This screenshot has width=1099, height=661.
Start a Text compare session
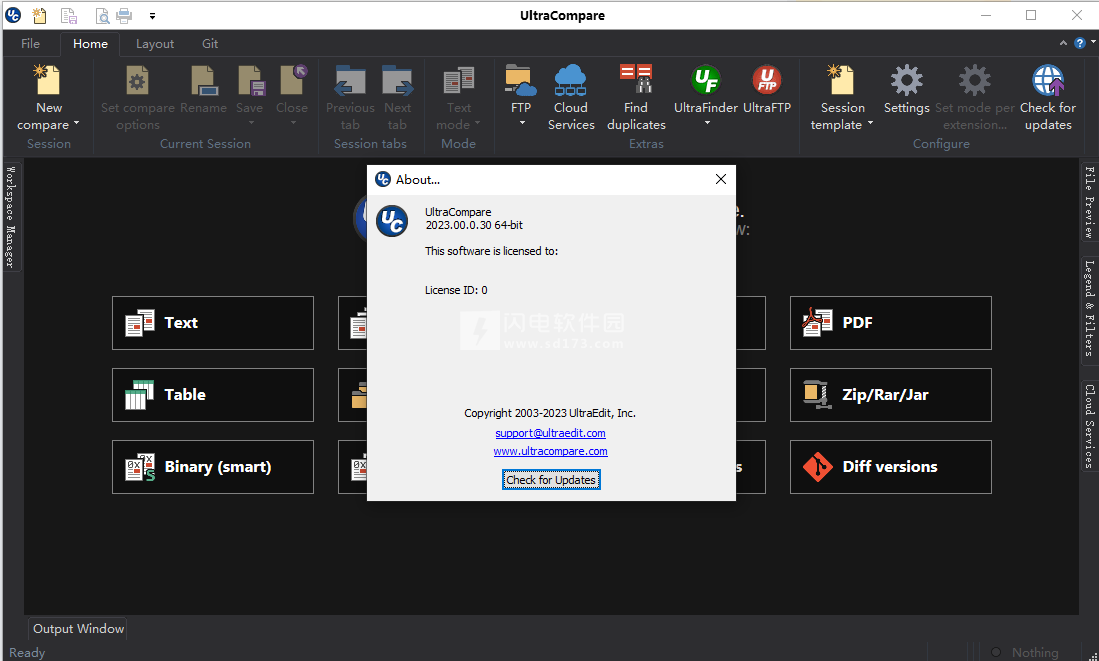point(213,323)
